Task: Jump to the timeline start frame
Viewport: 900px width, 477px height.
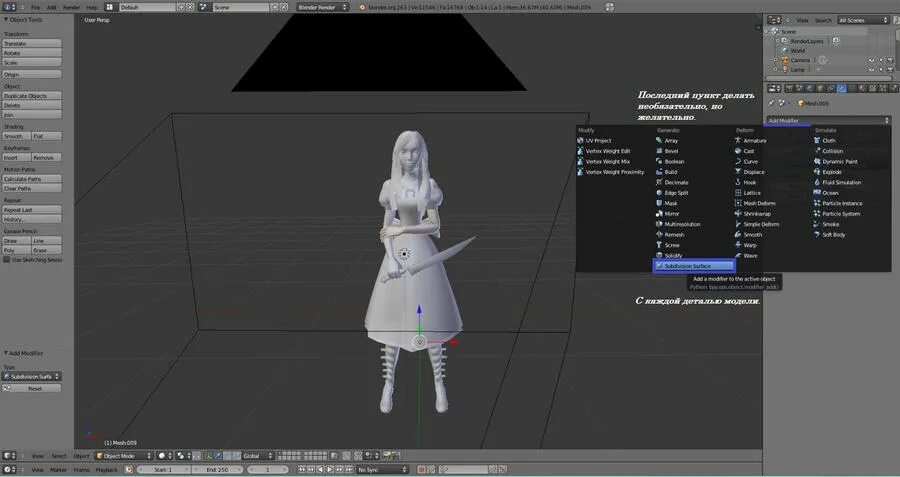Action: coord(302,470)
